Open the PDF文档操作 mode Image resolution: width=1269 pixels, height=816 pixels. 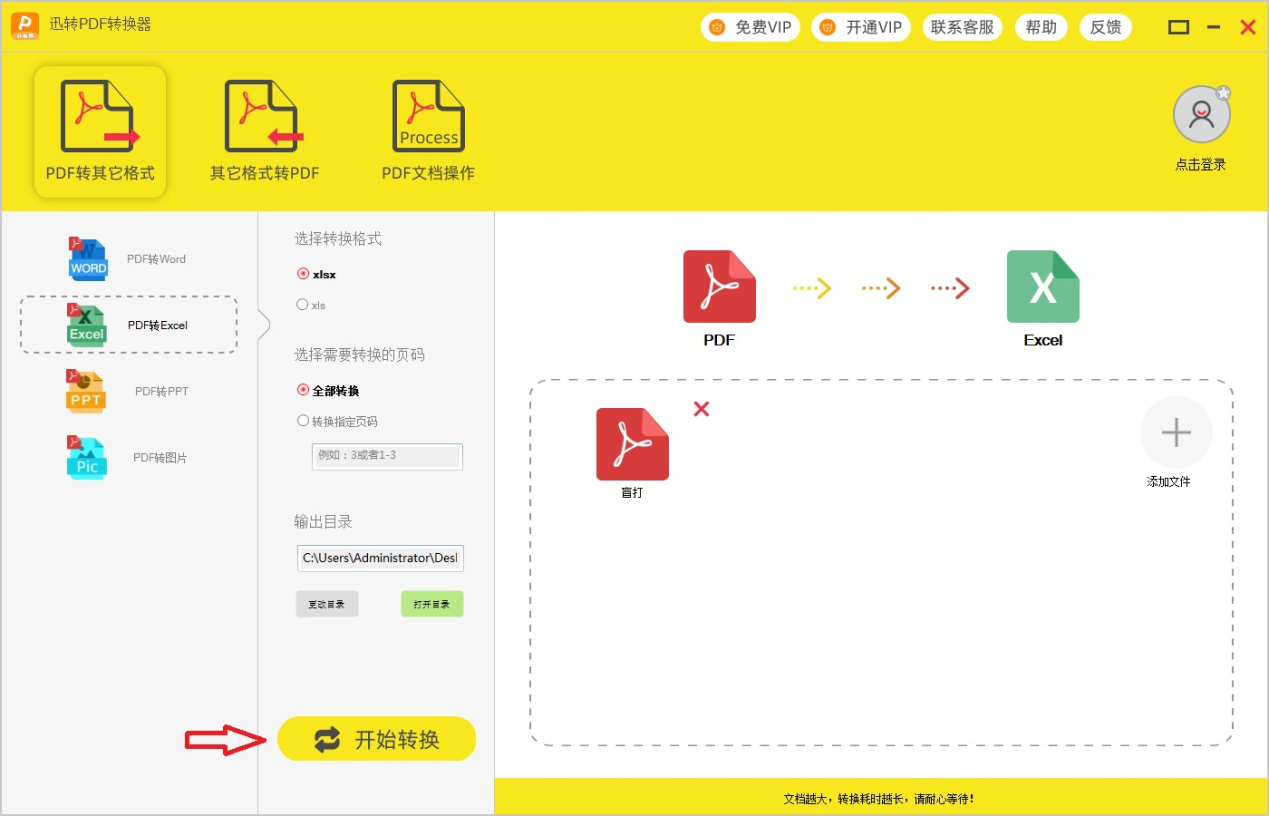coord(428,131)
